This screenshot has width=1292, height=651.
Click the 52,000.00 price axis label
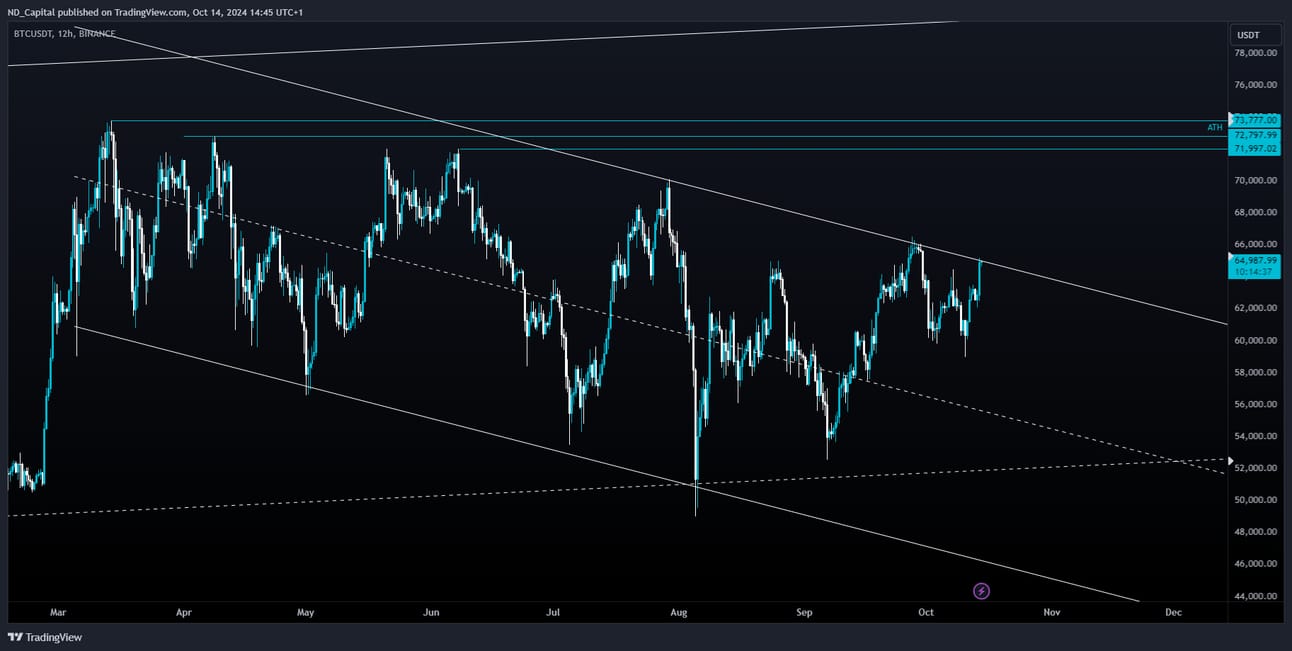(x=1256, y=468)
